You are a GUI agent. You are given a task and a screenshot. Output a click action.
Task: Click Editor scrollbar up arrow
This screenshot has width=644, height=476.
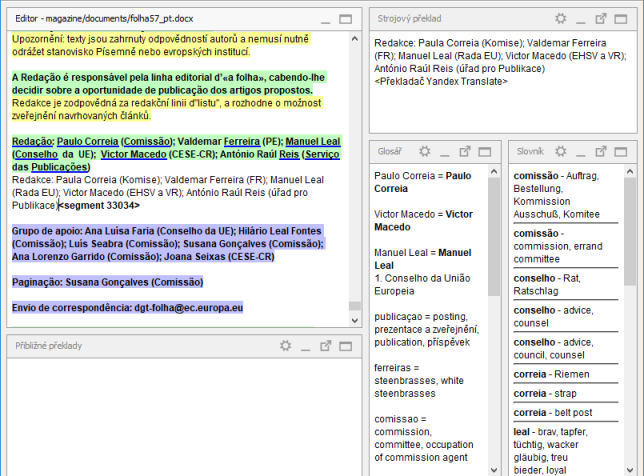tap(355, 39)
